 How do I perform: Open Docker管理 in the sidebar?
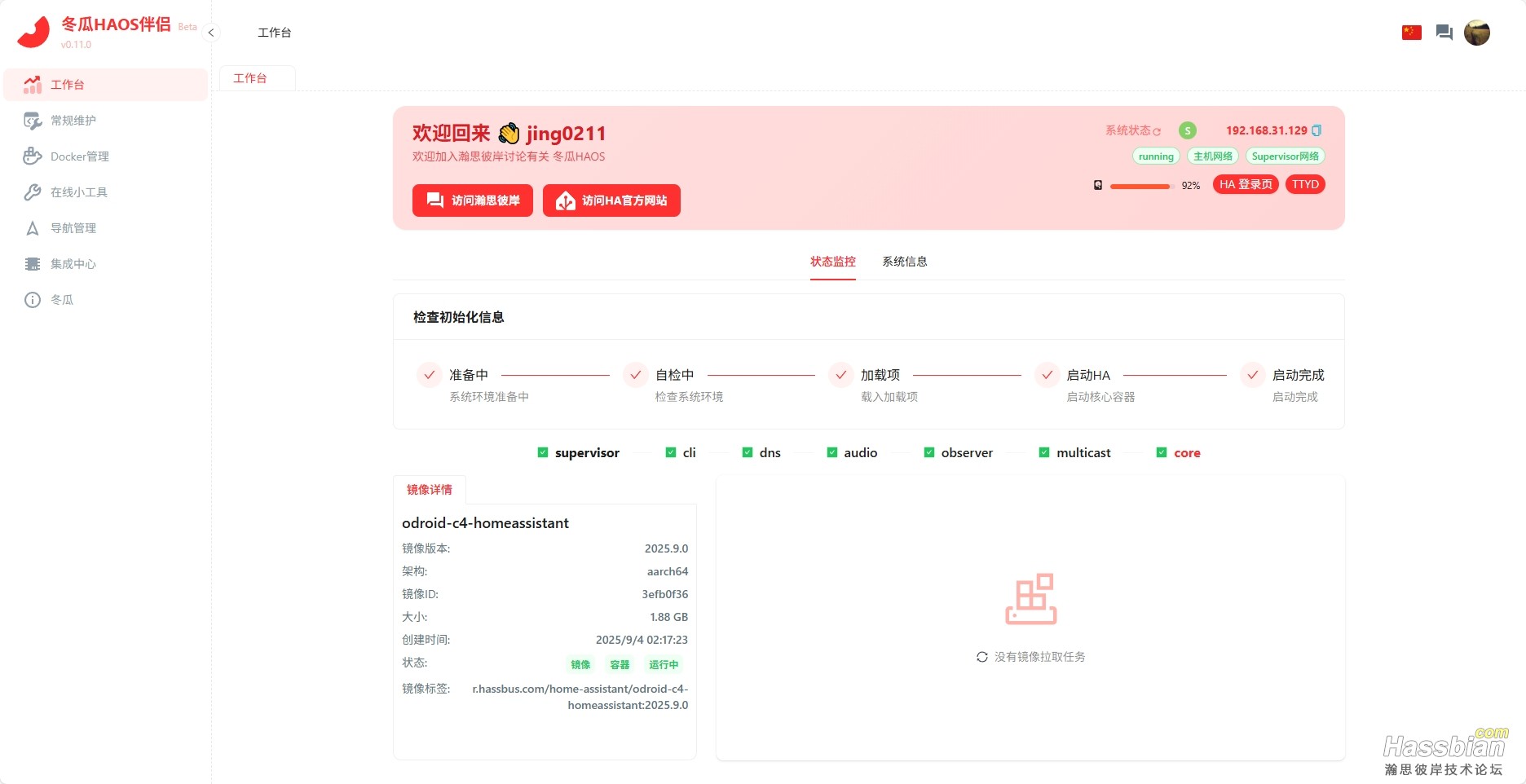pos(106,156)
